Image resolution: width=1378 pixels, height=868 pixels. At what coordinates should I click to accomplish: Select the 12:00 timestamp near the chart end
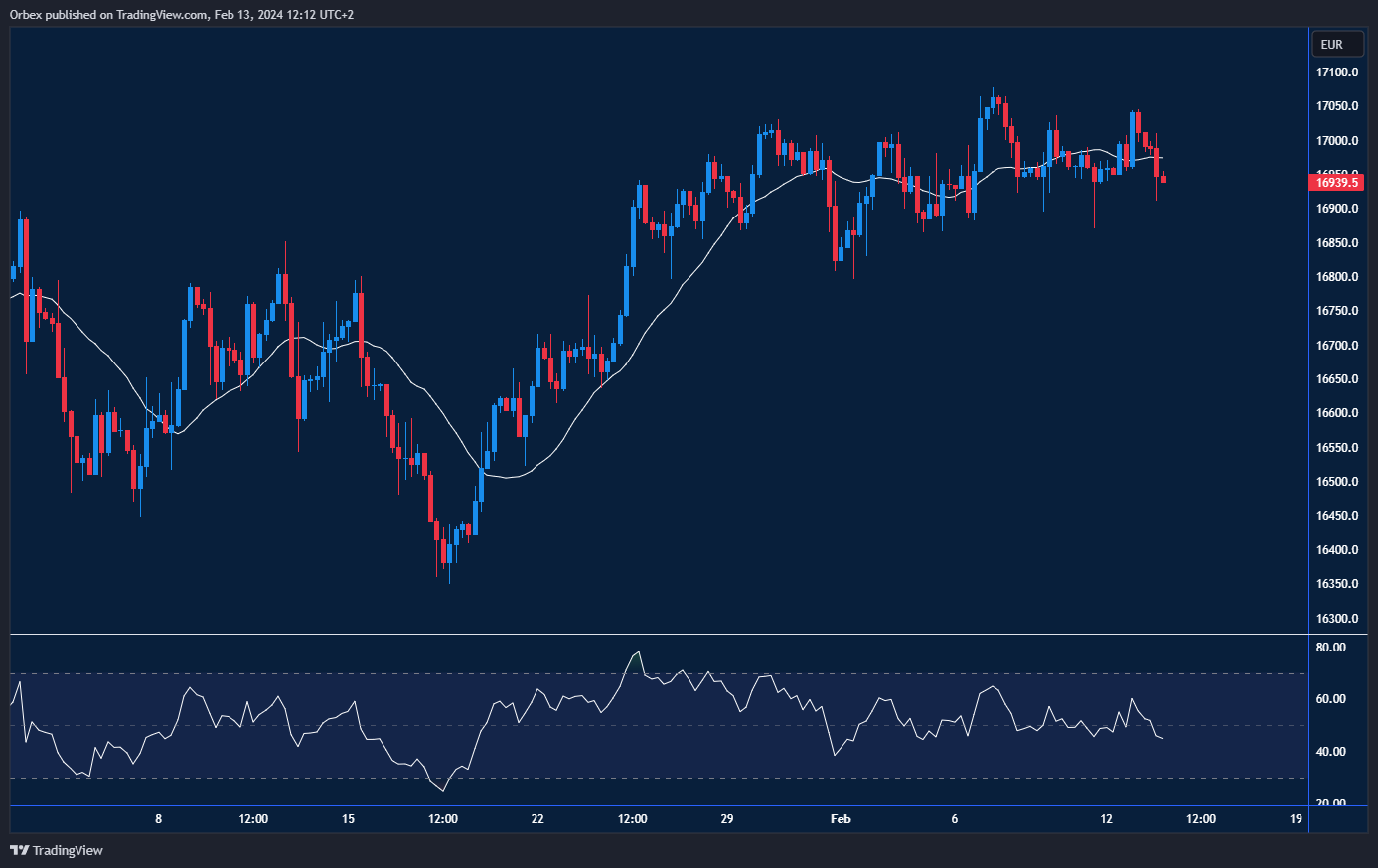(x=1201, y=819)
